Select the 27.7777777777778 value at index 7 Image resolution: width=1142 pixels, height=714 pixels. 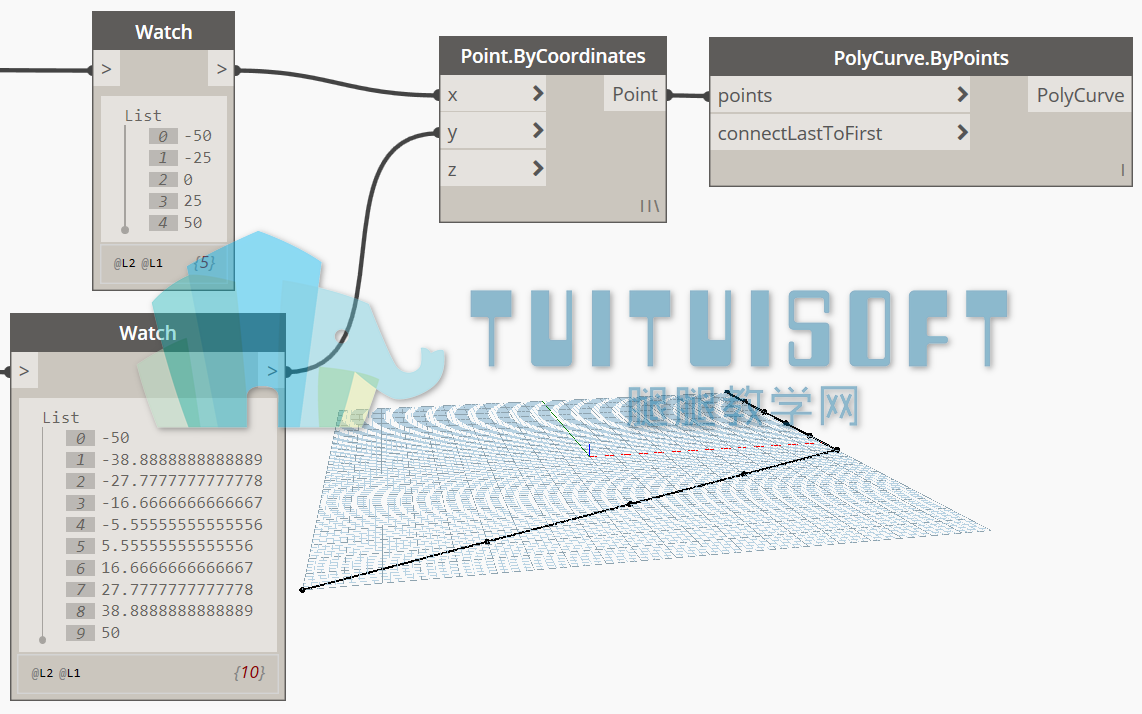pyautogui.click(x=178, y=589)
